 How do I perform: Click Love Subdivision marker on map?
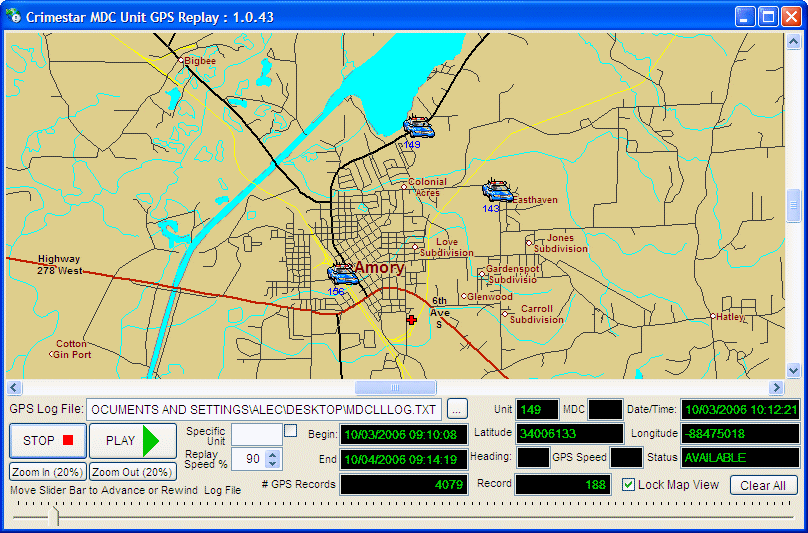tap(415, 247)
